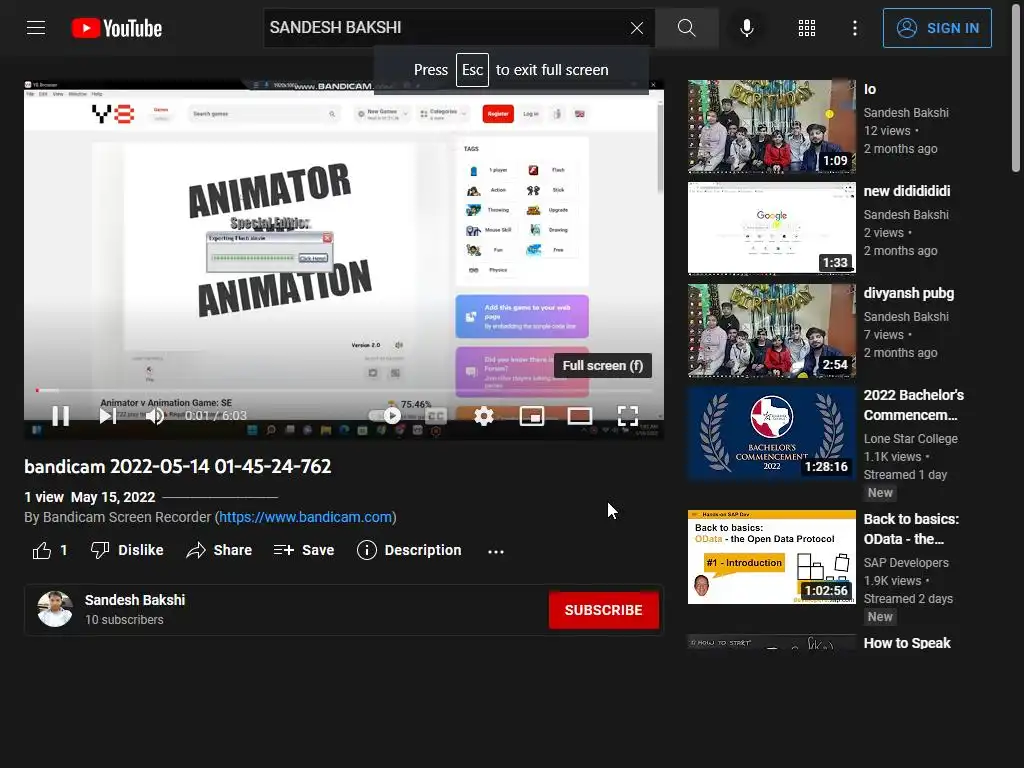Toggle full screen mode

click(x=628, y=415)
